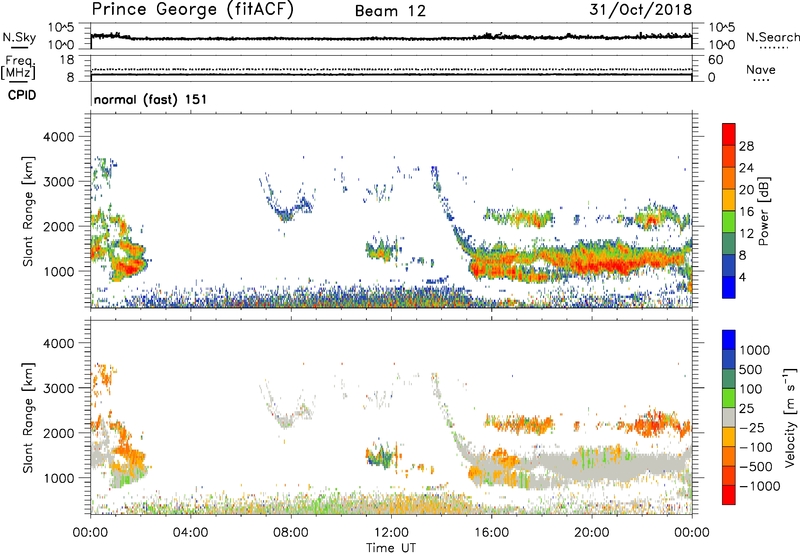The image size is (800, 554).
Task: Select the "3000" tick on power panel
Action: coord(58,182)
